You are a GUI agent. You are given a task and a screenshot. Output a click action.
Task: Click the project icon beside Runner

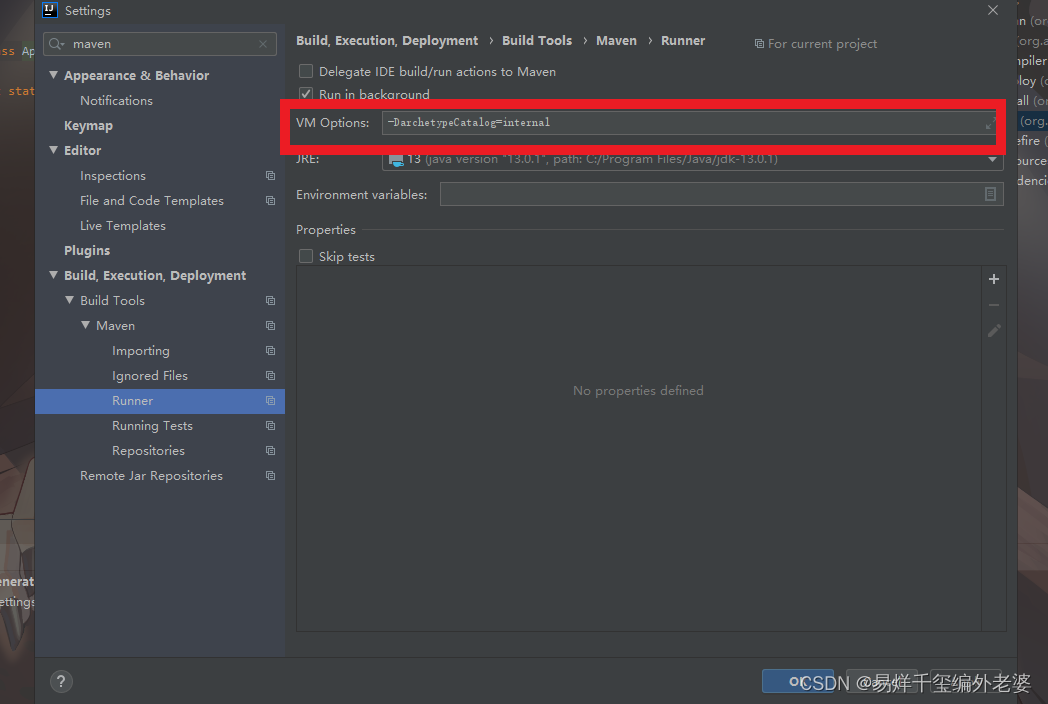click(x=271, y=400)
